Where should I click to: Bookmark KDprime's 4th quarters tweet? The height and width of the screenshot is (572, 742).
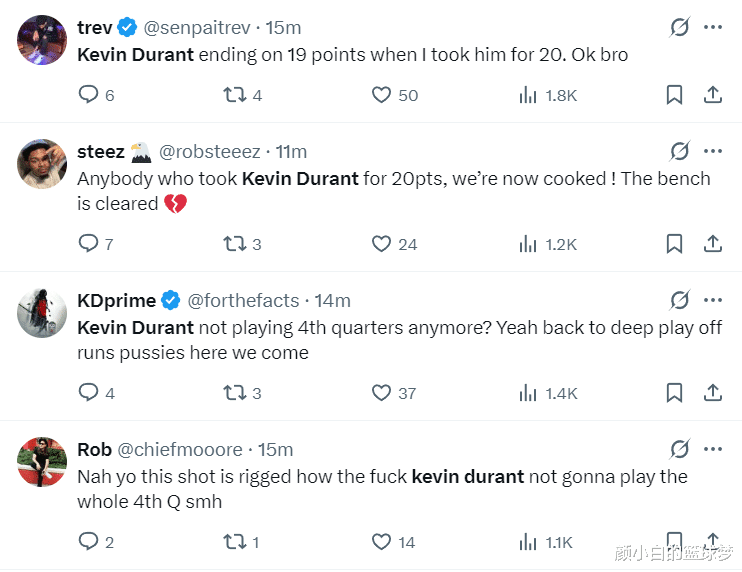coord(674,393)
